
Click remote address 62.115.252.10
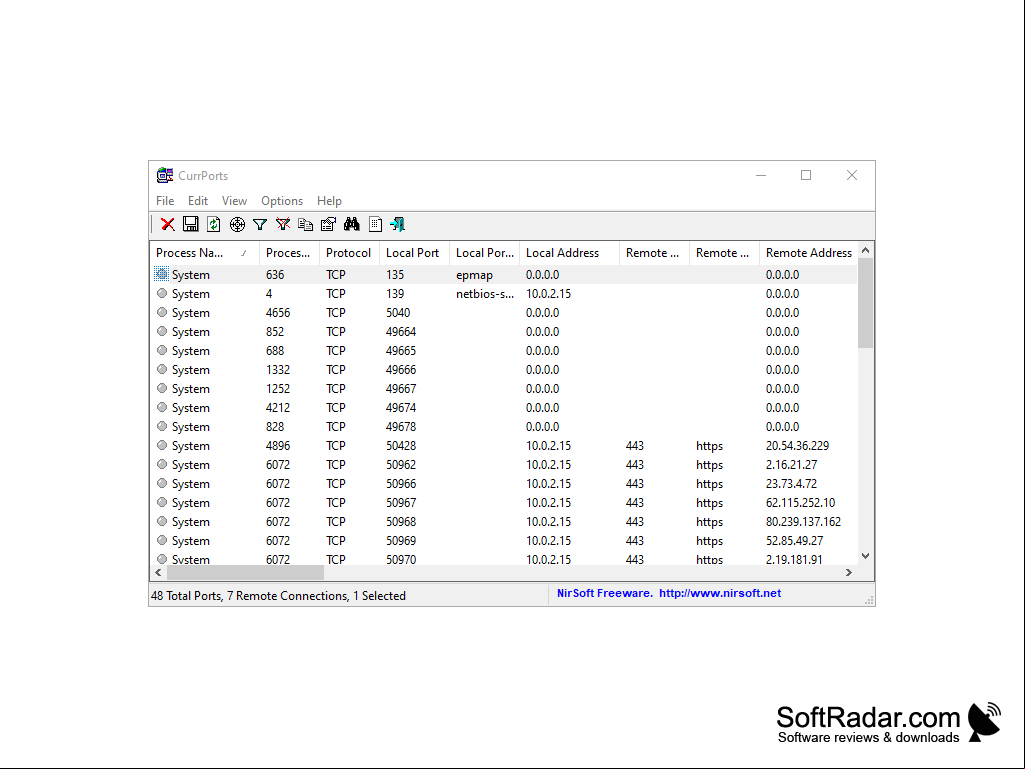pyautogui.click(x=800, y=502)
